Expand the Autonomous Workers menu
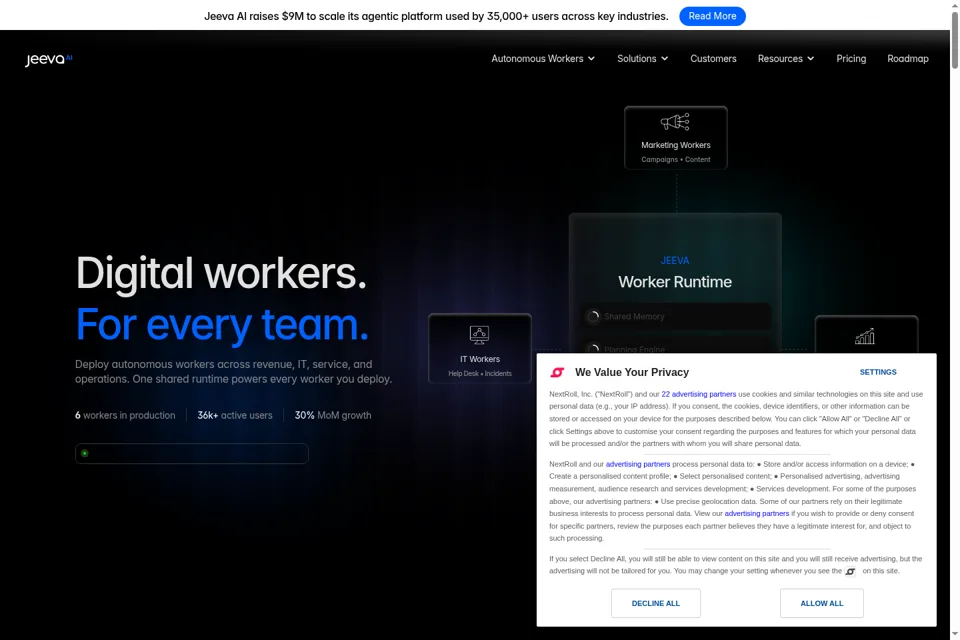Viewport: 960px width, 640px height. [x=542, y=59]
